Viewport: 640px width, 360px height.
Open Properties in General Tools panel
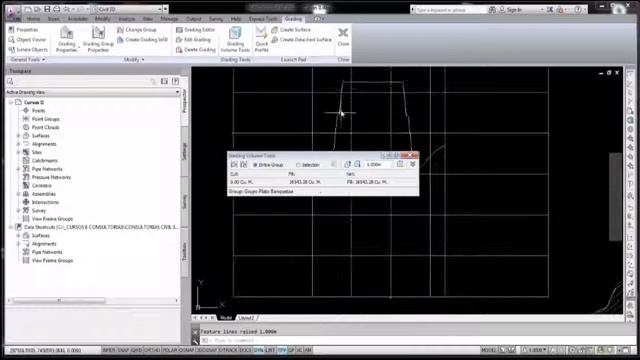(23, 30)
